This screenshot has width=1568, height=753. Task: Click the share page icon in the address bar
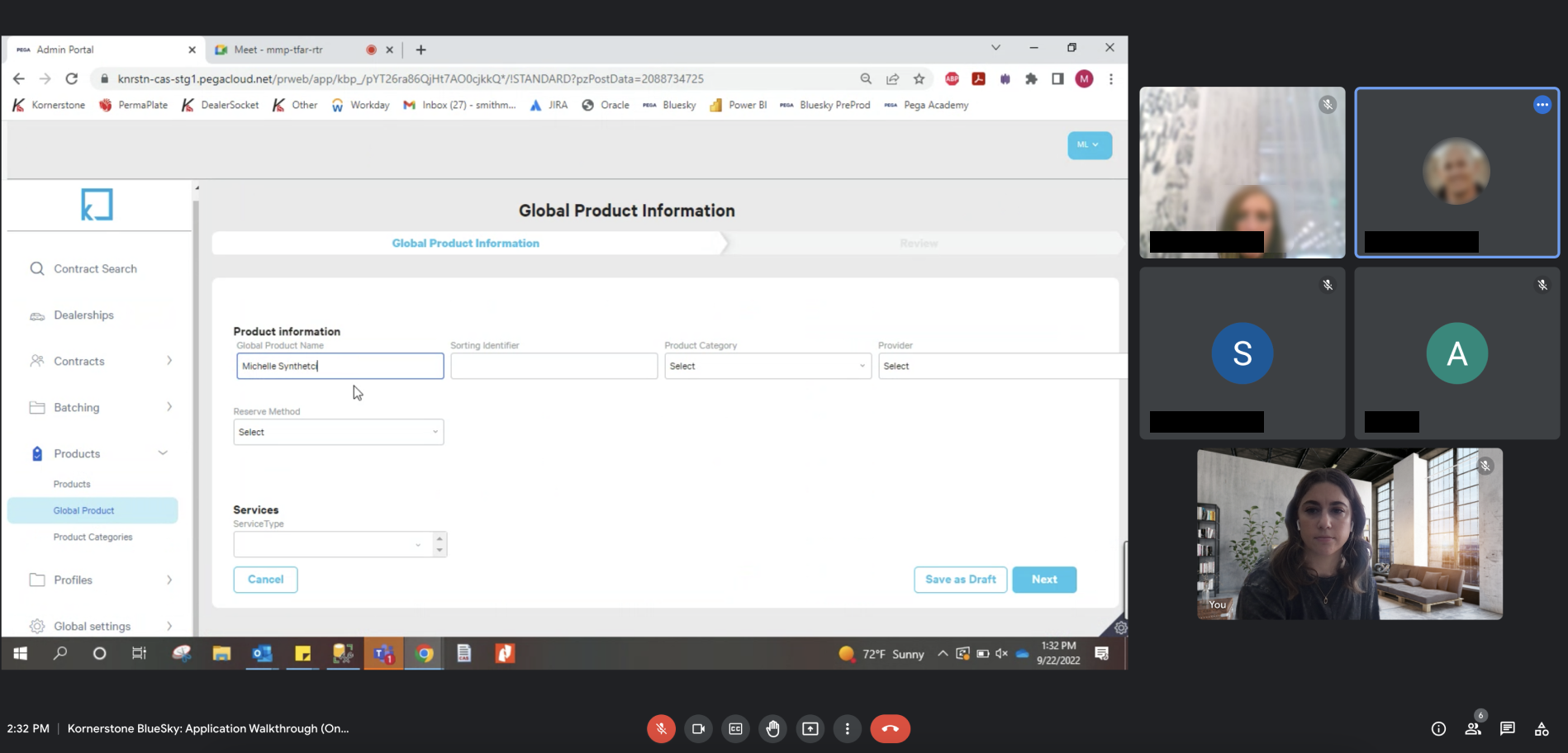tap(892, 78)
